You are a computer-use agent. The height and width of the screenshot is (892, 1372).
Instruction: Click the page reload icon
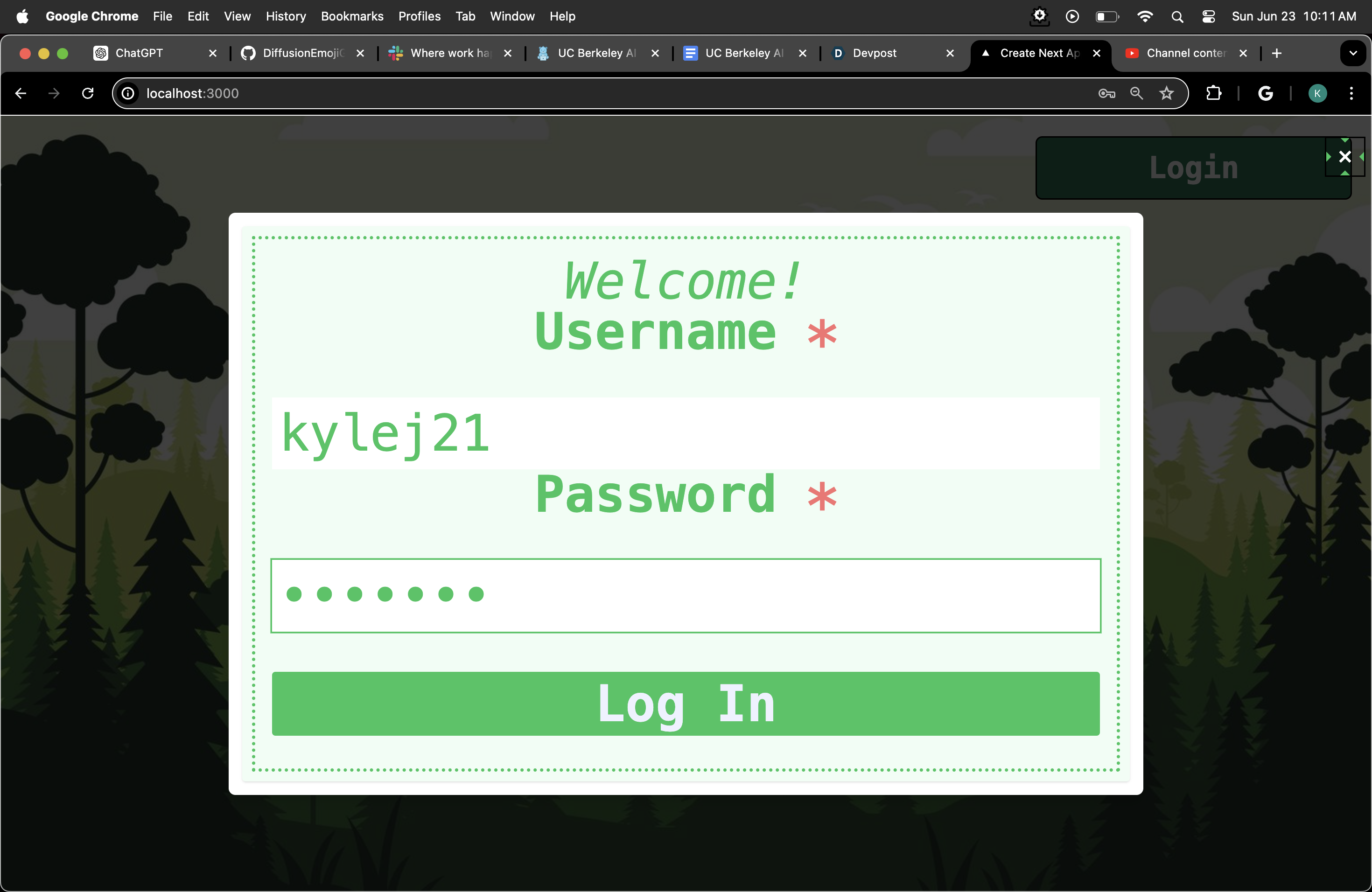(x=88, y=93)
